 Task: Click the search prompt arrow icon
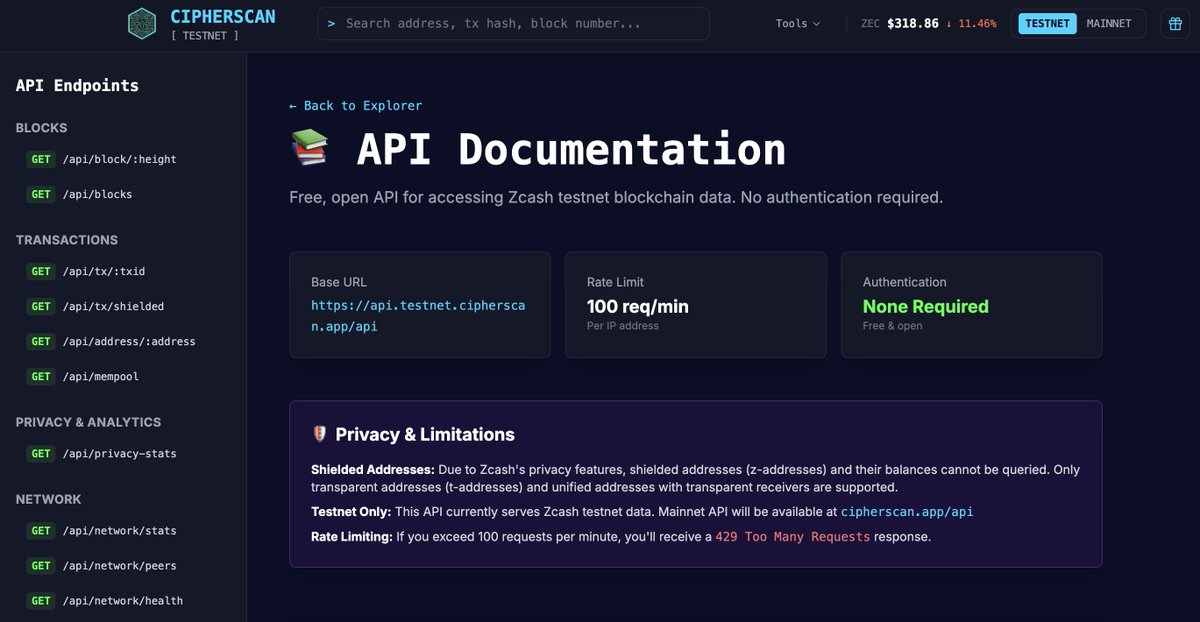(331, 23)
